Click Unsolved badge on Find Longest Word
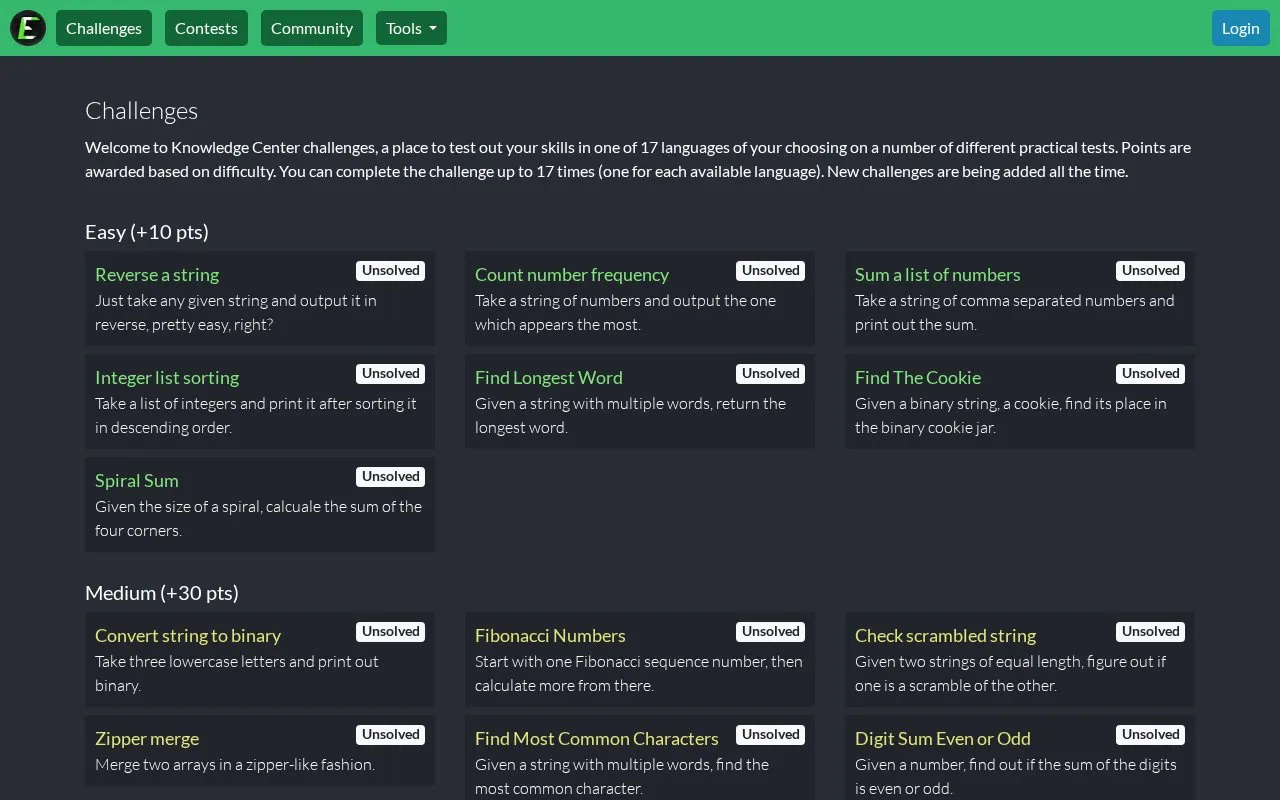This screenshot has height=800, width=1280. tap(771, 374)
